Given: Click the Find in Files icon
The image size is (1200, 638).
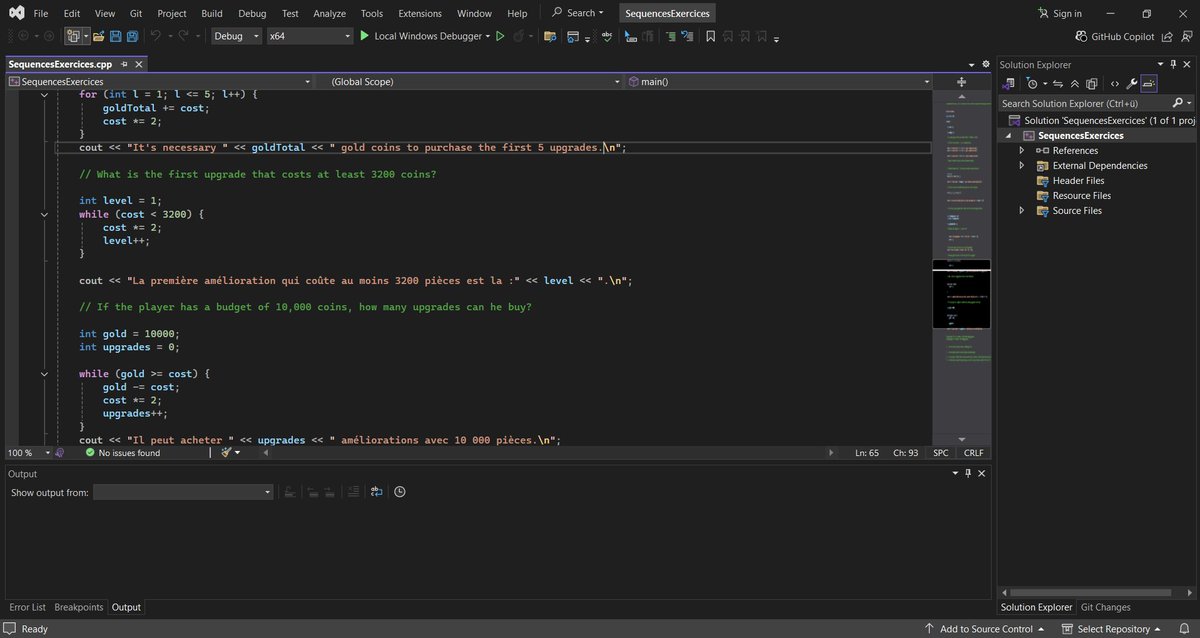Looking at the screenshot, I should 550,36.
